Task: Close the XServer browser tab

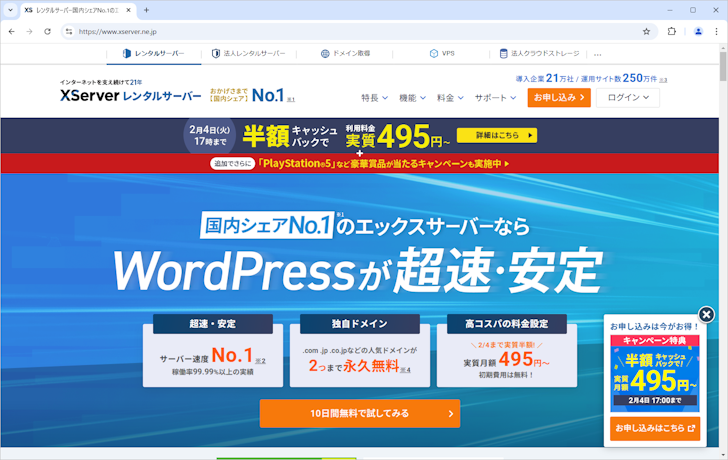Action: tap(129, 10)
